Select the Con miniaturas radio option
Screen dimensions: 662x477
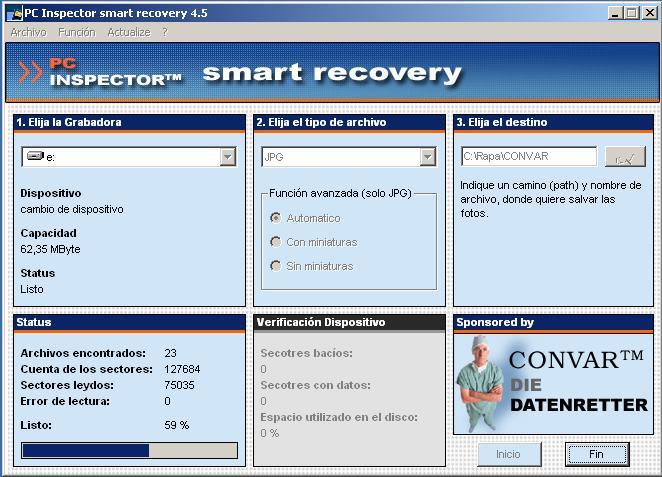point(276,242)
